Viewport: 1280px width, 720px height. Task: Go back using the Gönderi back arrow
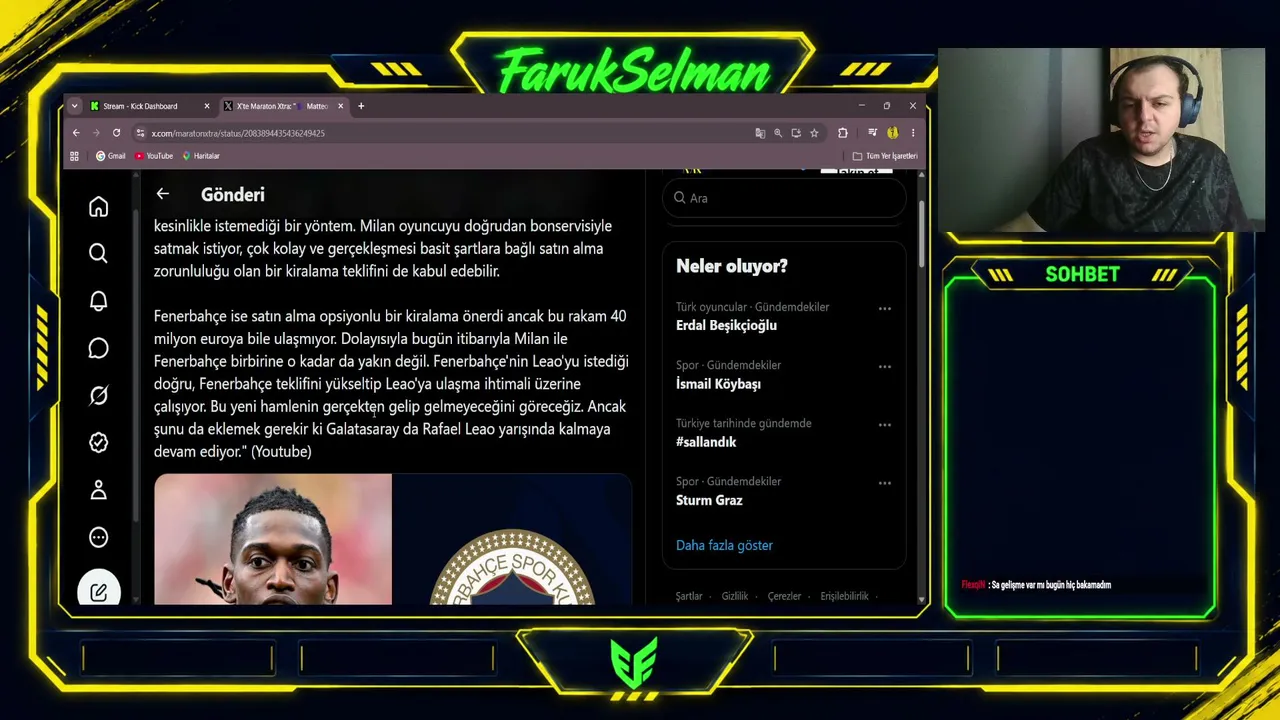163,194
